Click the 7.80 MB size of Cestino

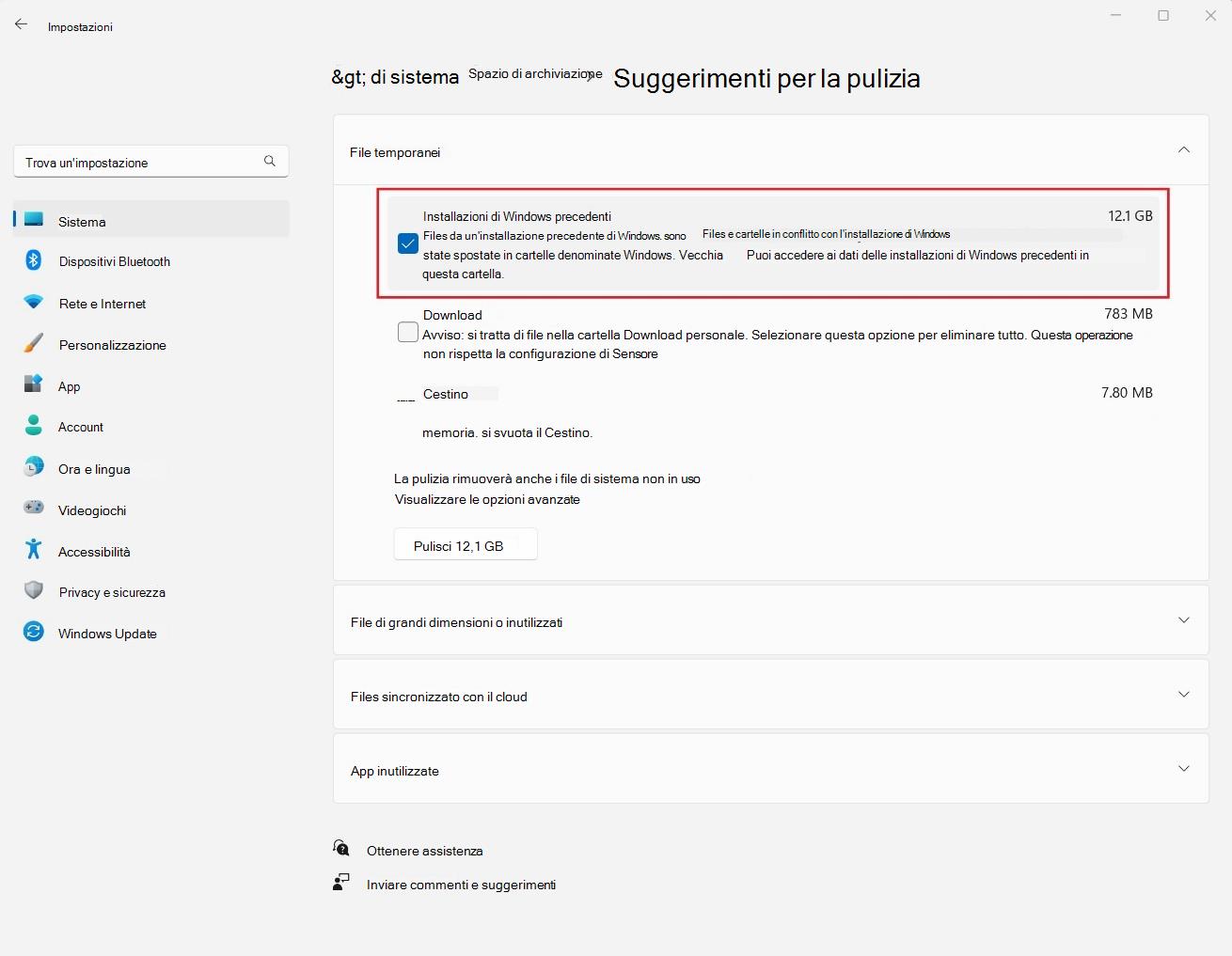[x=1127, y=393]
